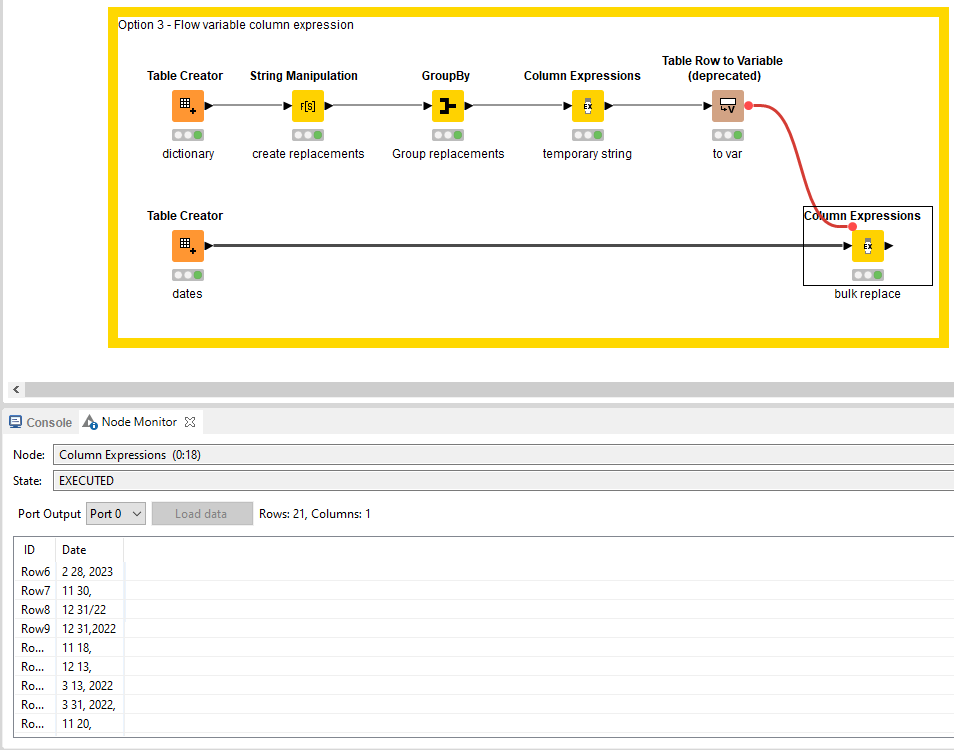Select the 'bulk replace' Column Expressions node
Image resolution: width=954 pixels, height=750 pixels.
(868, 246)
